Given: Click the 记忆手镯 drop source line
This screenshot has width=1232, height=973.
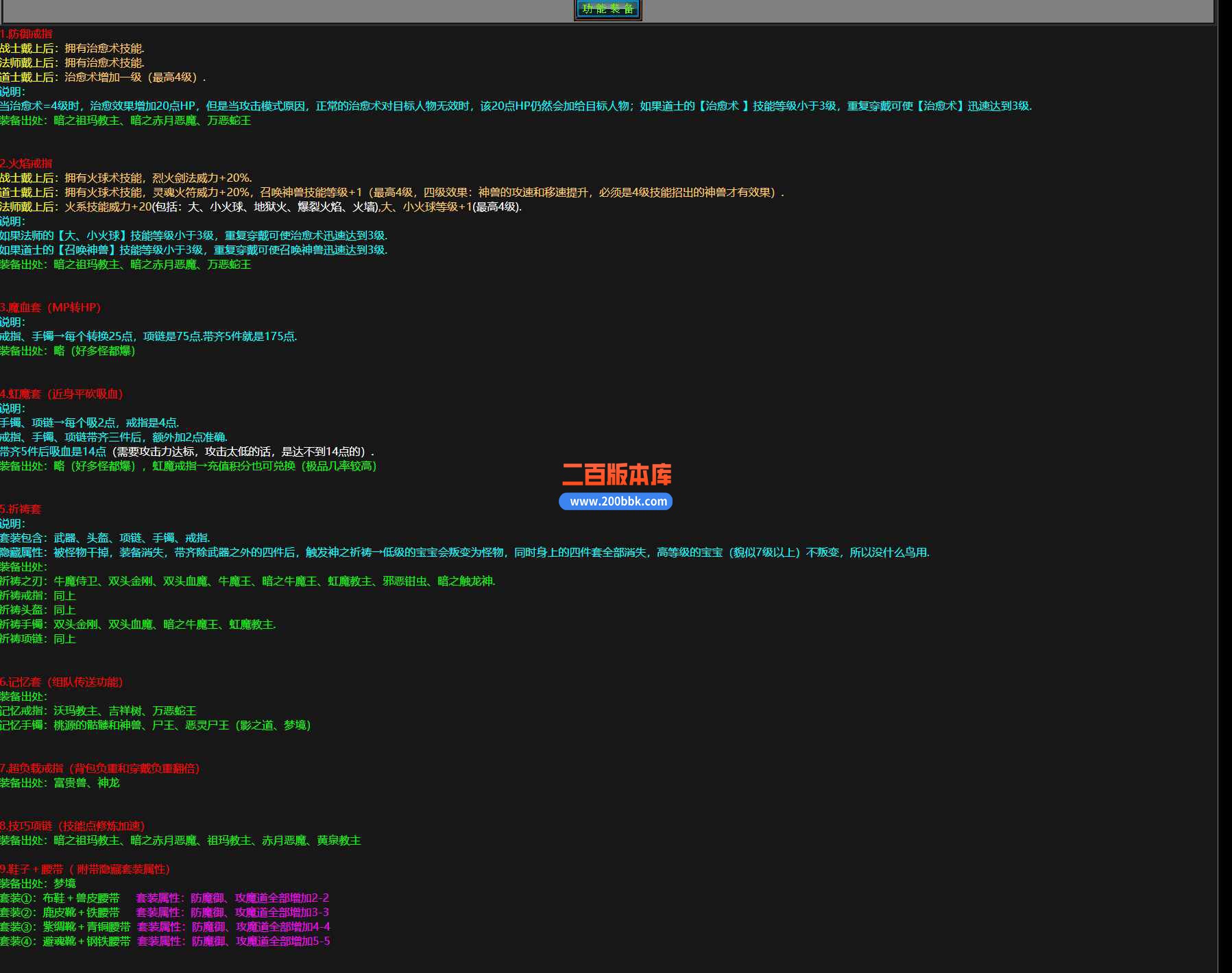Looking at the screenshot, I should click(156, 725).
